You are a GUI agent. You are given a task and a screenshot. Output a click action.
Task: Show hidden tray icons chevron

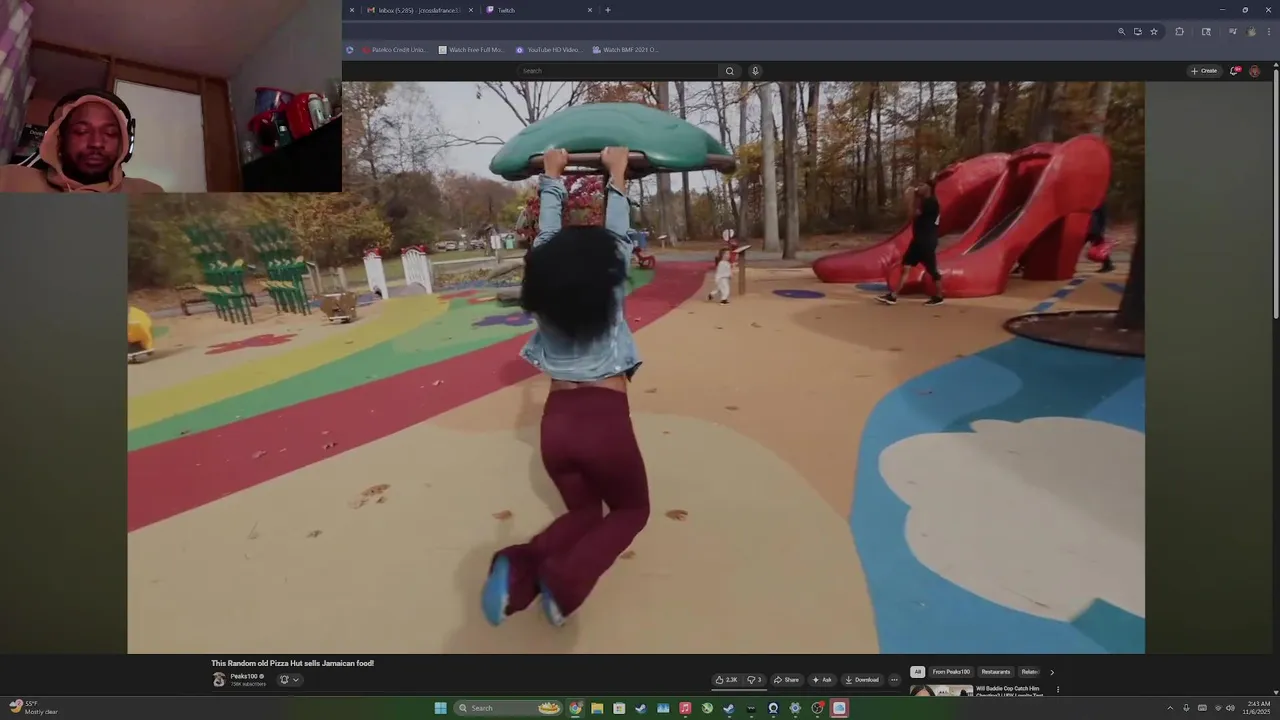click(1170, 708)
